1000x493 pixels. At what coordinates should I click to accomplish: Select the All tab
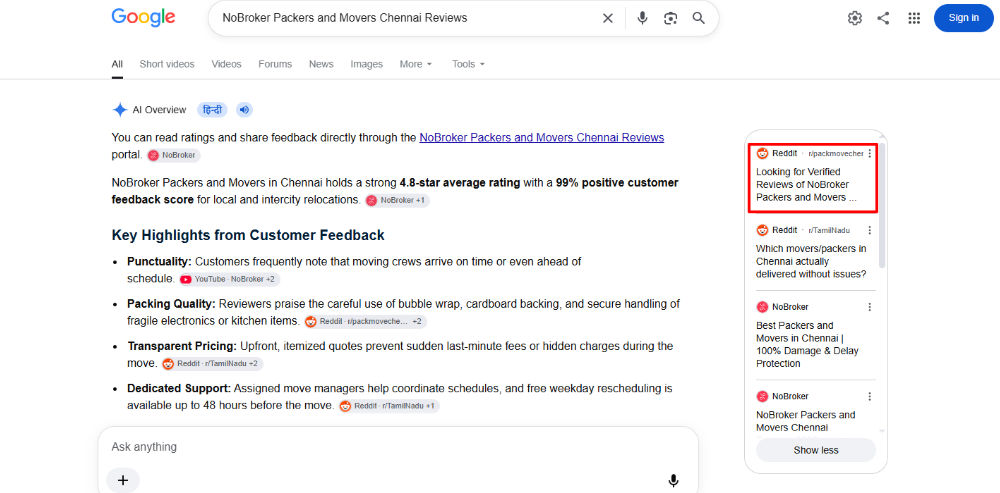click(x=117, y=64)
